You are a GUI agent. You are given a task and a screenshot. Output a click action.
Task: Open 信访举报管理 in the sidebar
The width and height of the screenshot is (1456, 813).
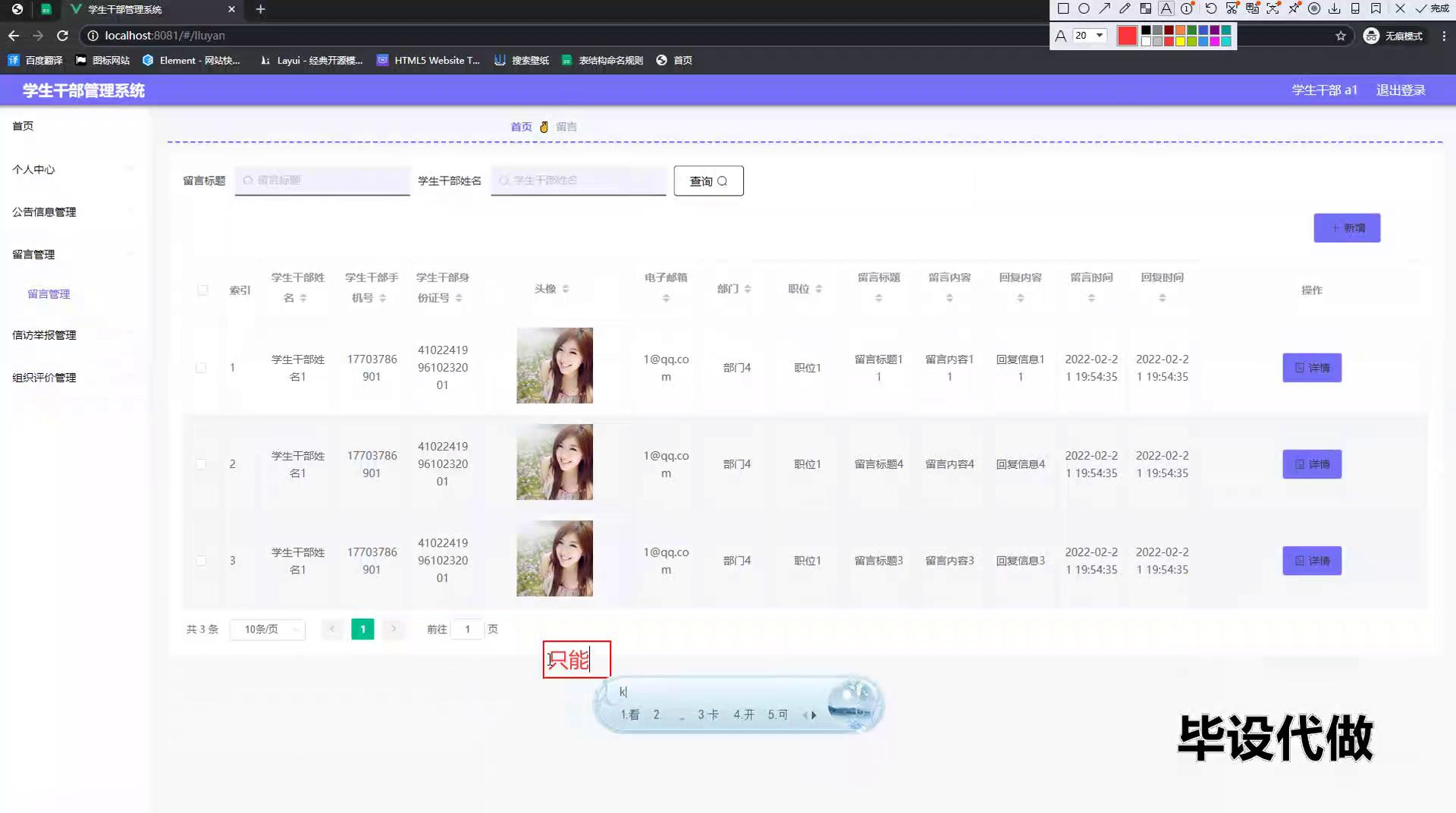44,334
